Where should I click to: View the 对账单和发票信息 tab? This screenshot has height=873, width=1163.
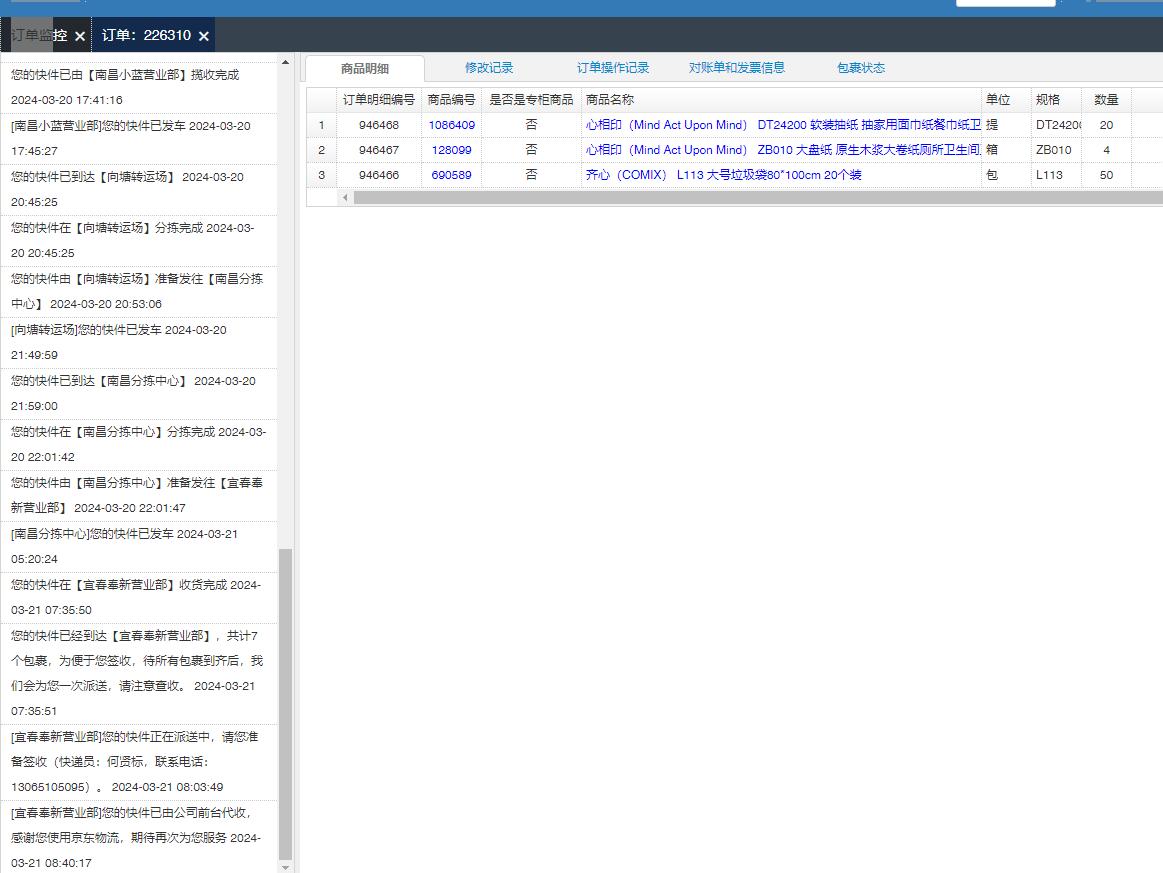coord(737,67)
